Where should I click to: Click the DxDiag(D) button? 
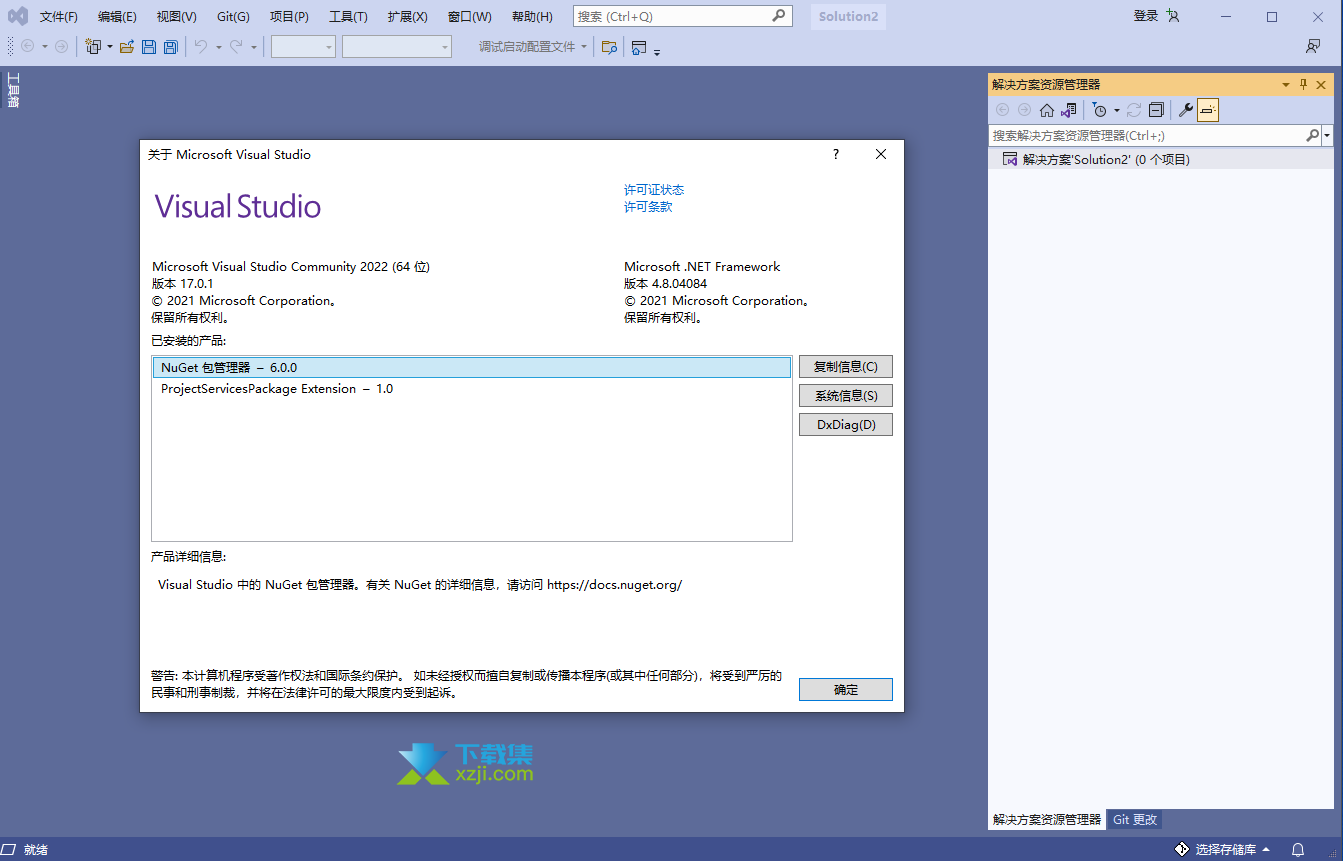point(846,425)
